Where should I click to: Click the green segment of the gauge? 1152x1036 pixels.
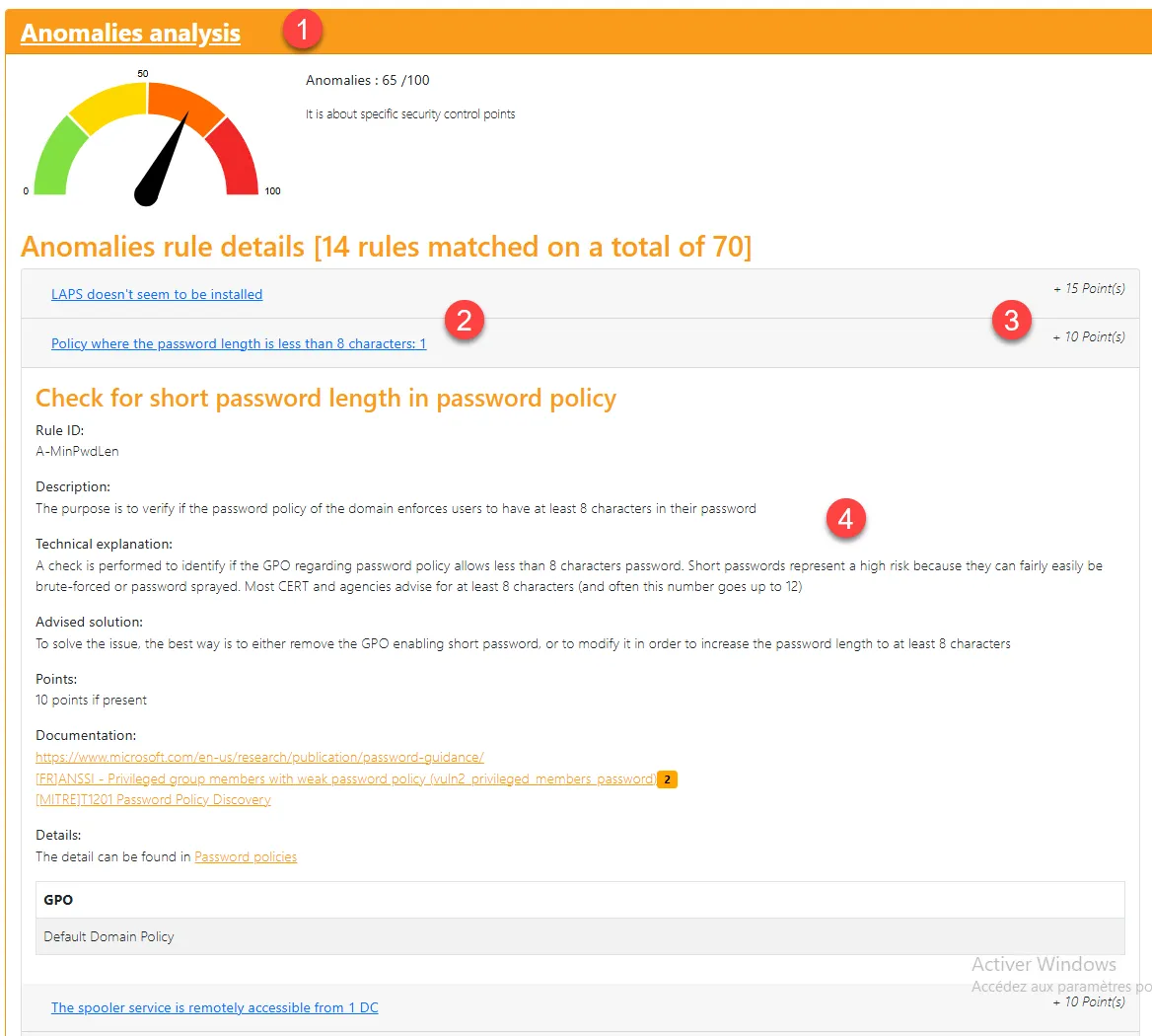click(53, 158)
